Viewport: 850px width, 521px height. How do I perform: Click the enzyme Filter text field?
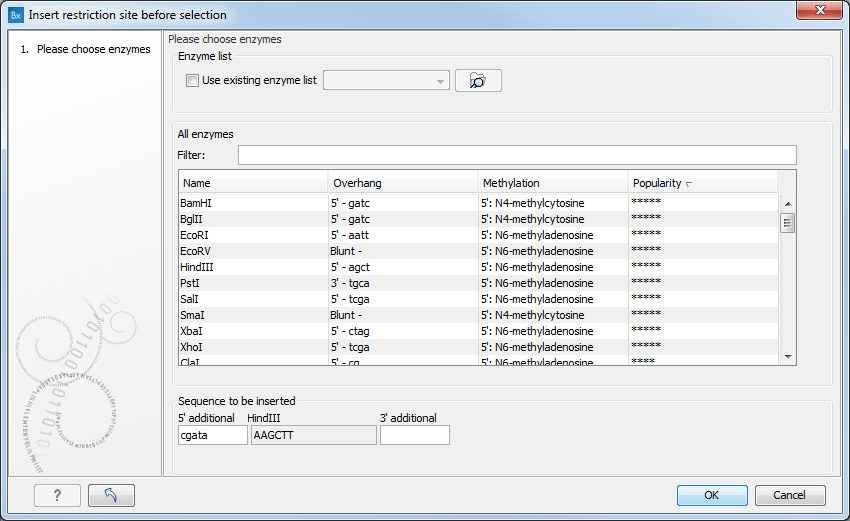click(x=517, y=155)
